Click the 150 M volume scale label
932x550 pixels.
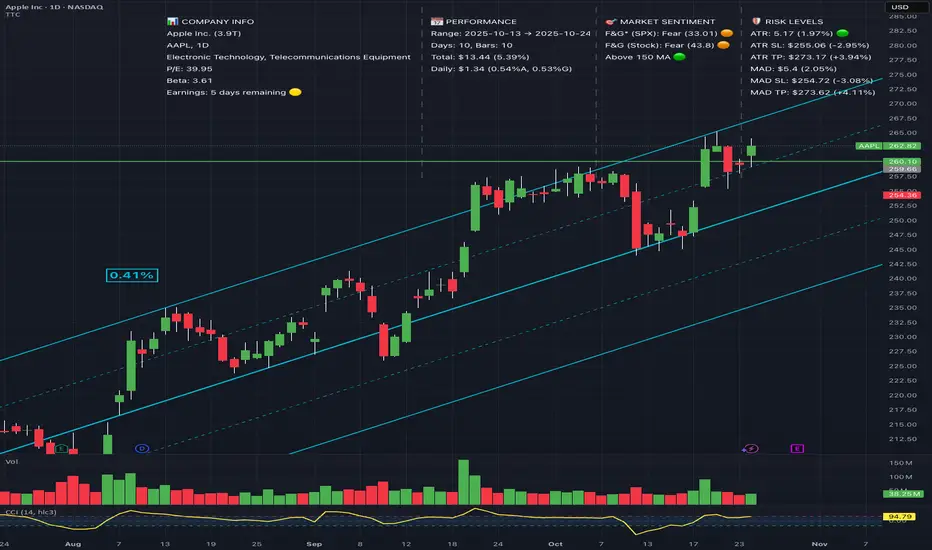point(900,463)
